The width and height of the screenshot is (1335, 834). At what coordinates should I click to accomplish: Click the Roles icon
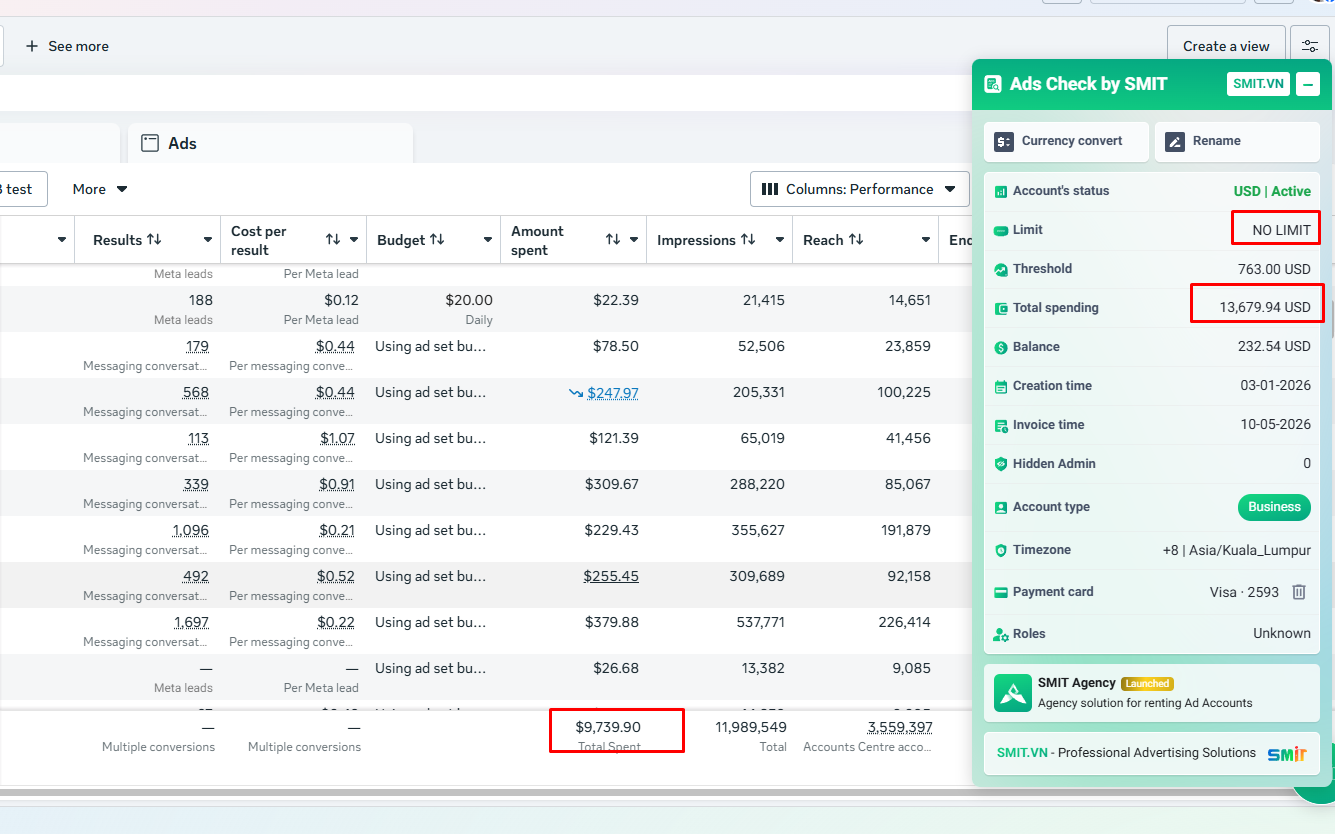click(x=1001, y=634)
